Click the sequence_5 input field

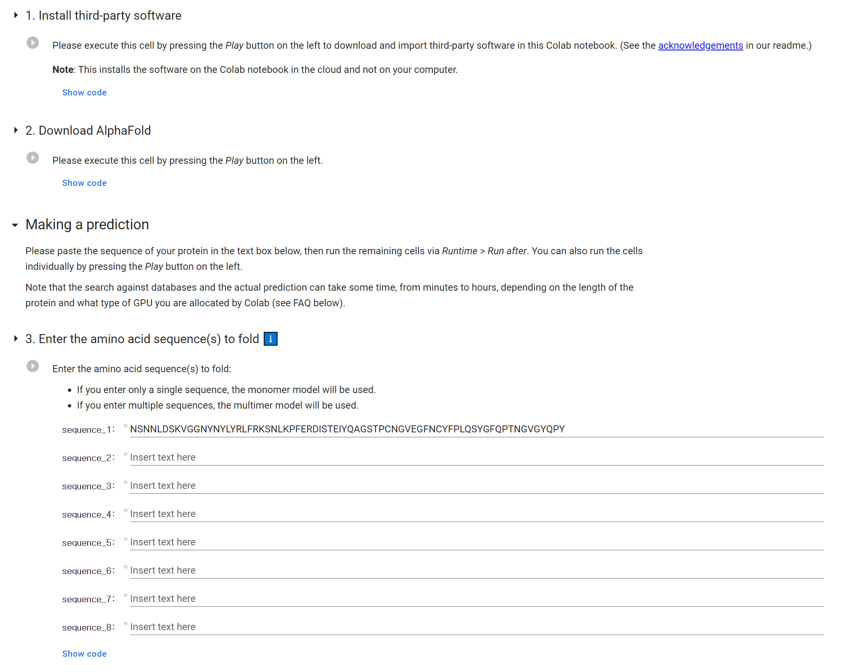[477, 542]
